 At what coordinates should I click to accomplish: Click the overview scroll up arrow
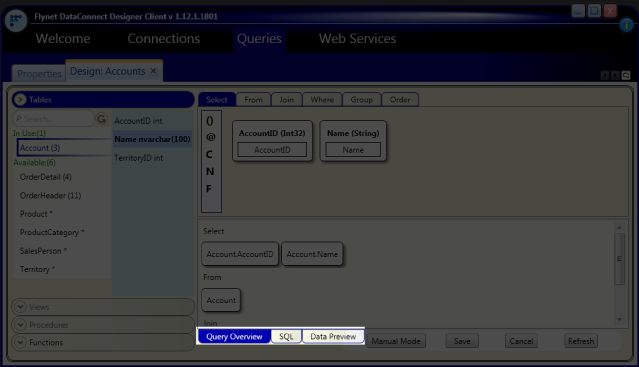619,227
